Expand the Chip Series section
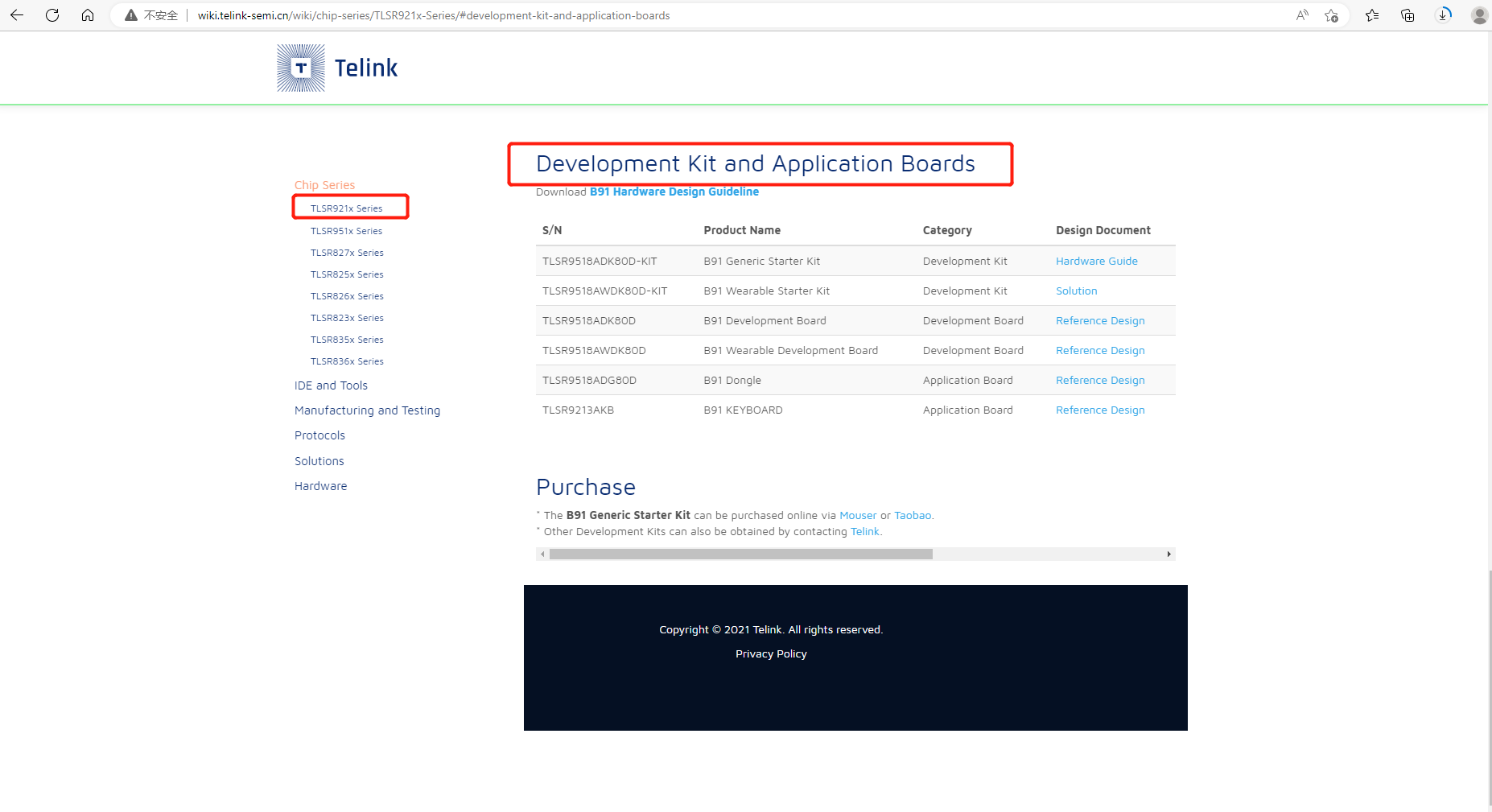1492x812 pixels. point(324,184)
